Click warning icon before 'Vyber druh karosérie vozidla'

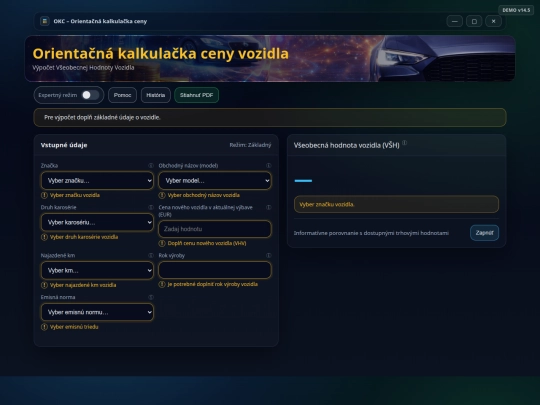pos(44,237)
